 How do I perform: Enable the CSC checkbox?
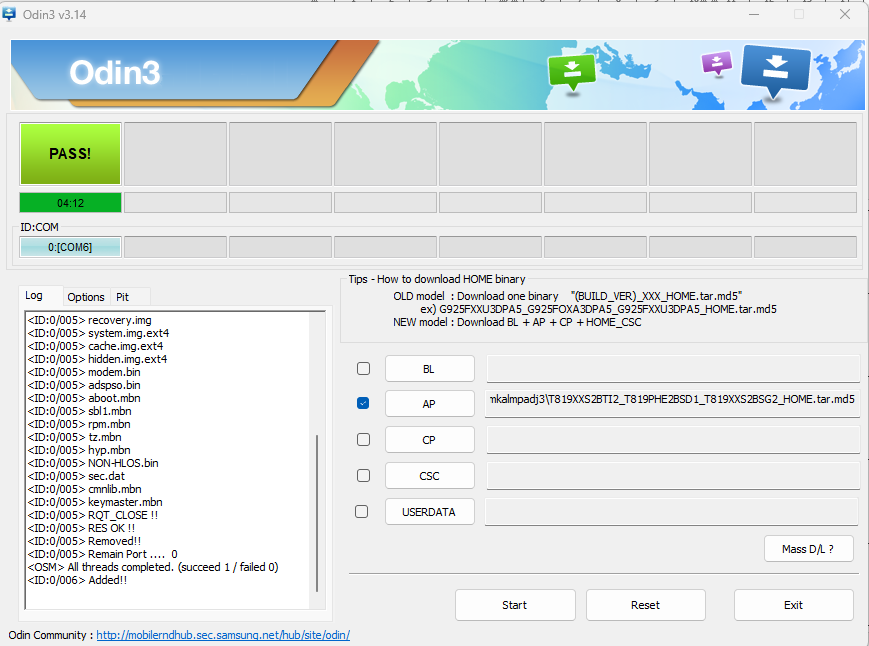[362, 475]
